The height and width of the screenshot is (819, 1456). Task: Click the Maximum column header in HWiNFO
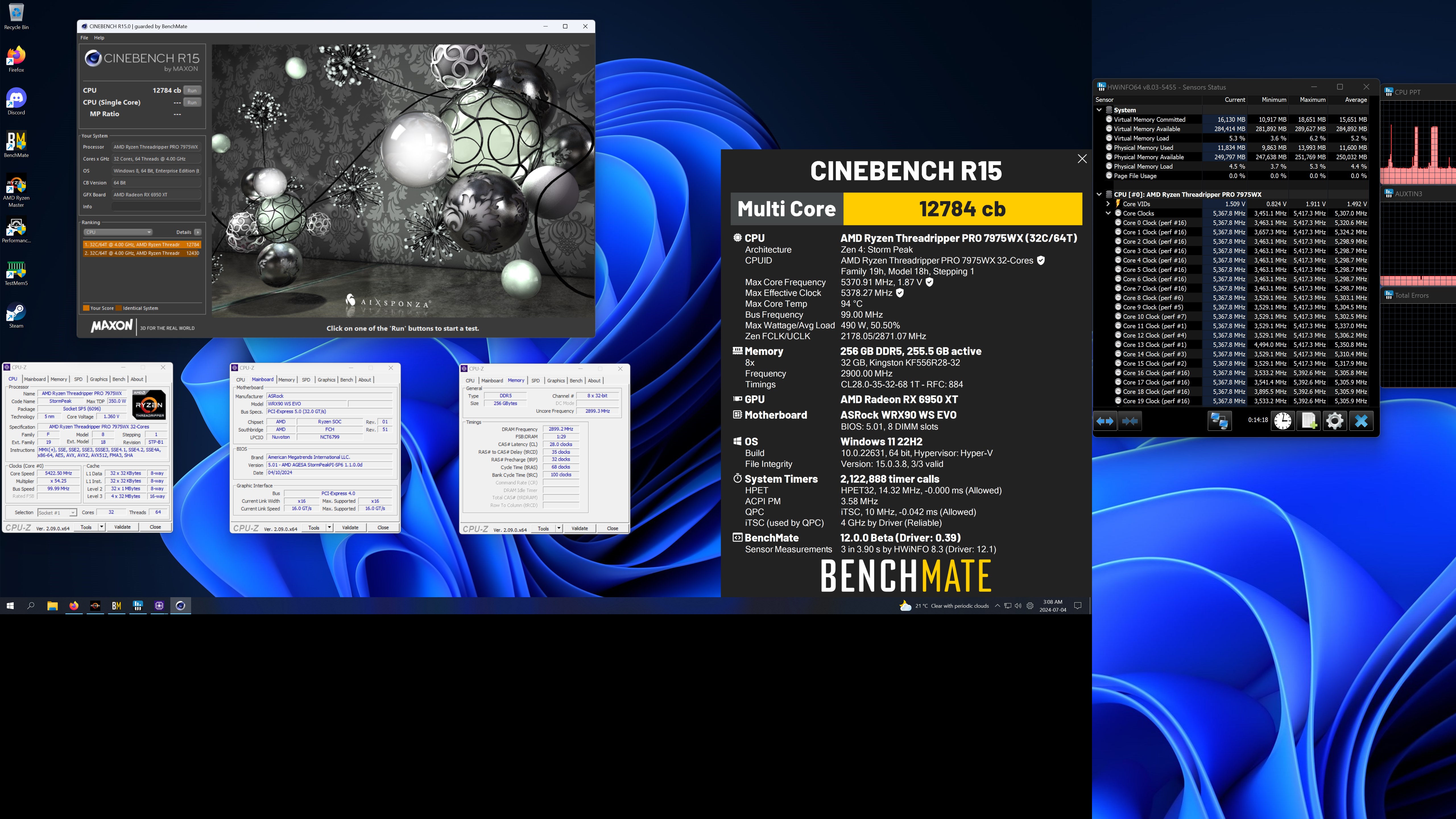click(x=1312, y=100)
